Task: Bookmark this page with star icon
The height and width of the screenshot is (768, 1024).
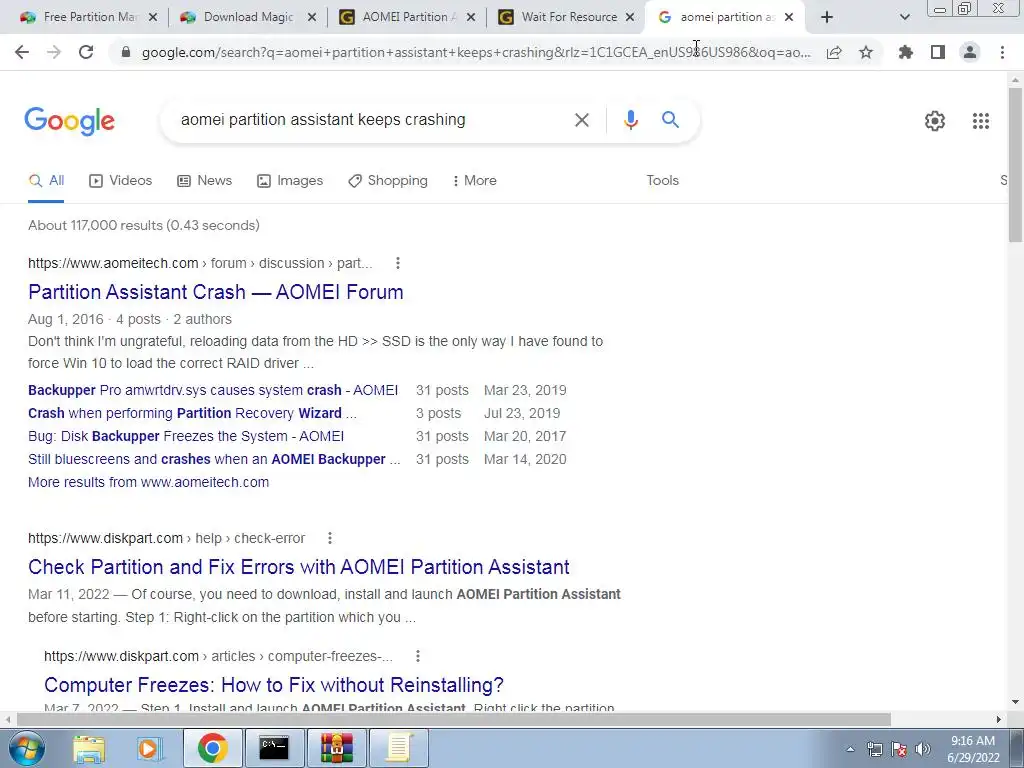Action: pyautogui.click(x=866, y=52)
